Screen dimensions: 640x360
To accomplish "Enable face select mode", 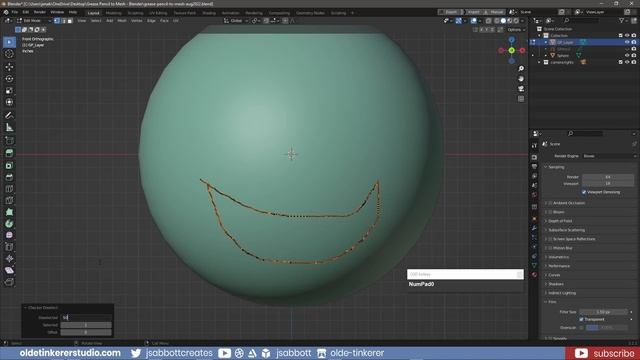I will tap(70, 20).
